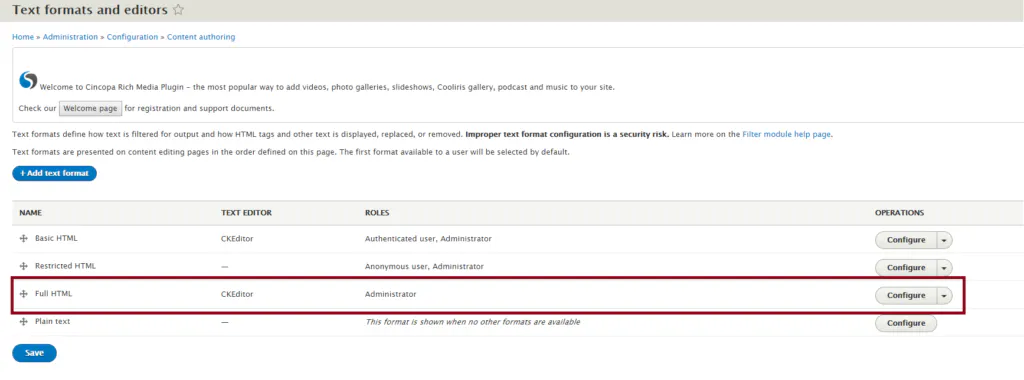The image size is (1024, 380).
Task: Grab the drag handle for Full HTML
Action: 24,294
